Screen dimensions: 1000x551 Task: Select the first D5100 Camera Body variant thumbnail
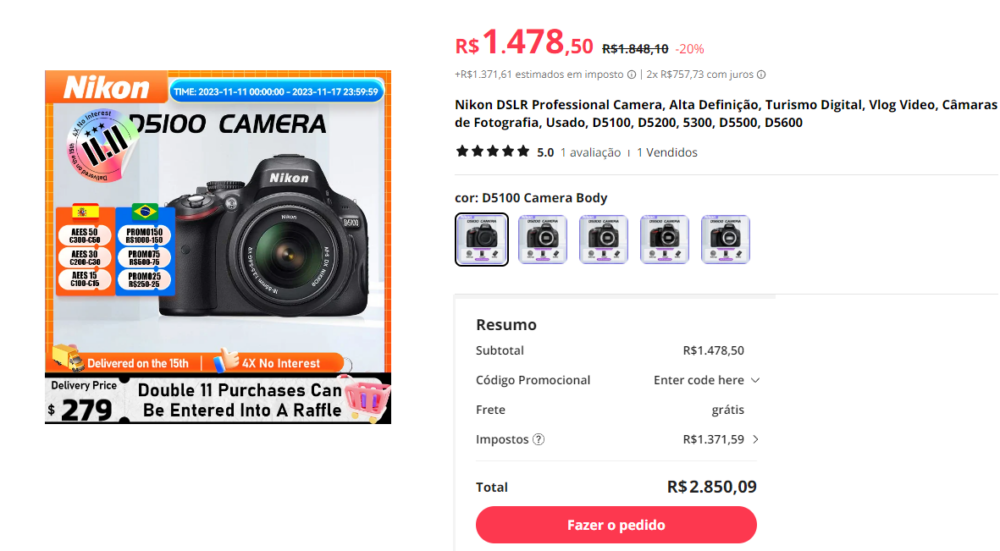pyautogui.click(x=481, y=239)
